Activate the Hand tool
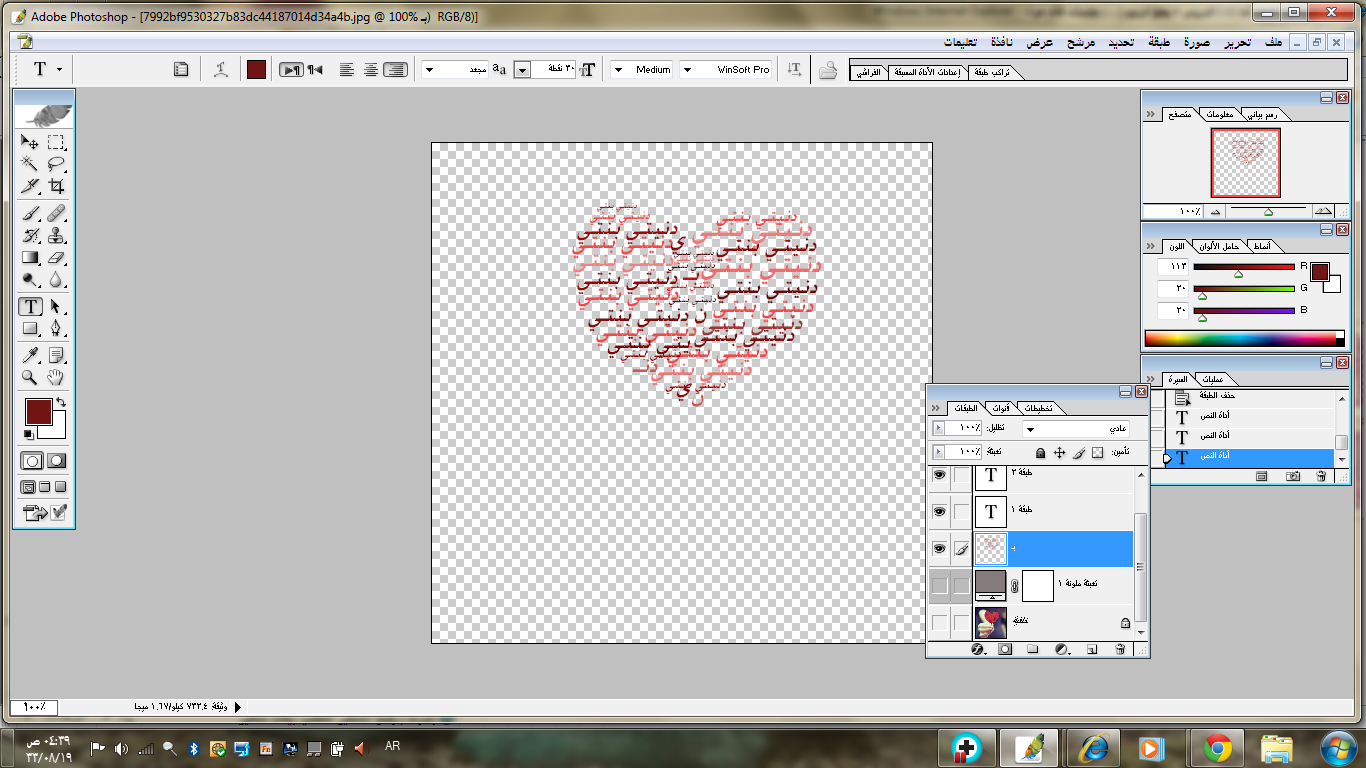The height and width of the screenshot is (768, 1366). [57, 378]
